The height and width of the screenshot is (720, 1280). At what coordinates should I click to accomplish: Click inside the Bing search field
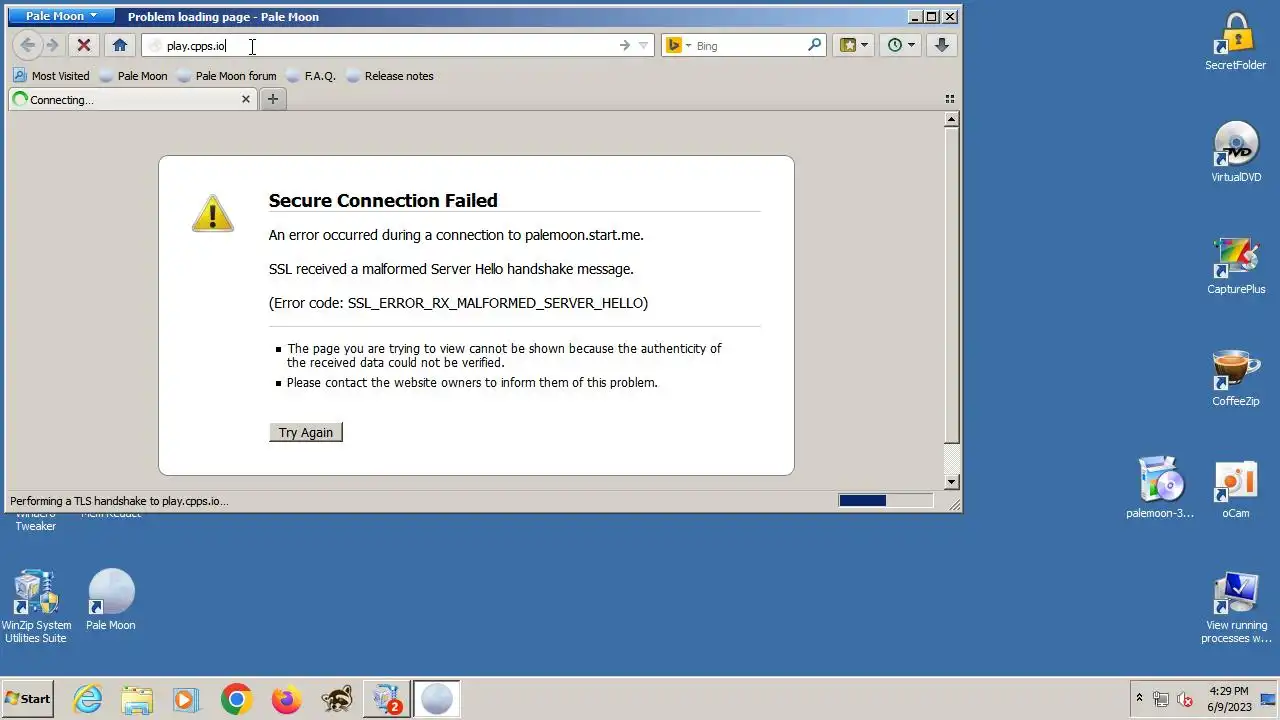pyautogui.click(x=750, y=45)
